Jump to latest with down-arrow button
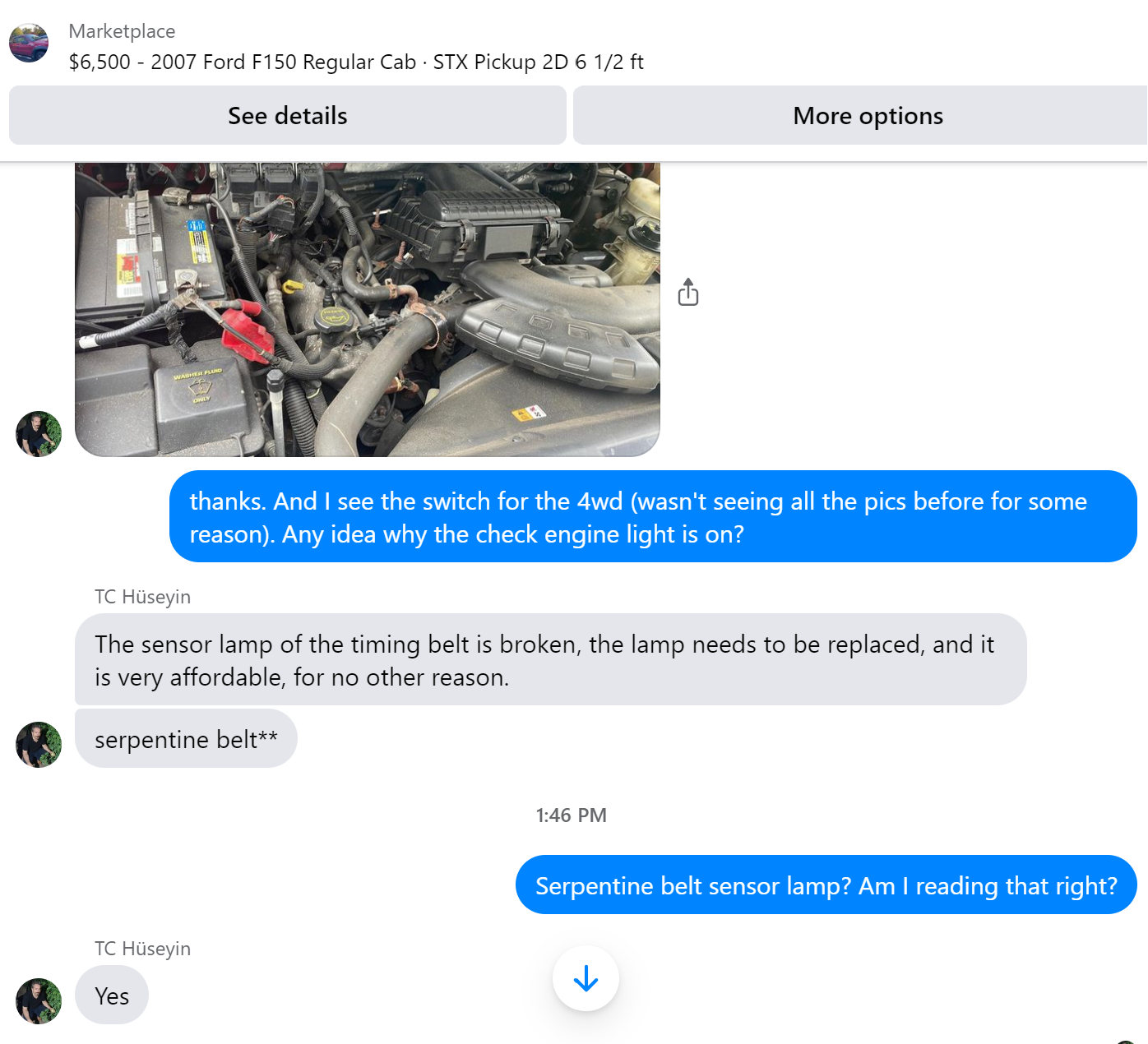The width and height of the screenshot is (1148, 1044). [x=586, y=978]
